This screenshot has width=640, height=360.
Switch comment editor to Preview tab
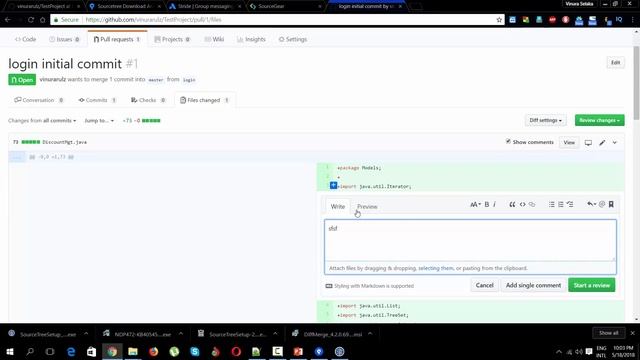point(367,207)
